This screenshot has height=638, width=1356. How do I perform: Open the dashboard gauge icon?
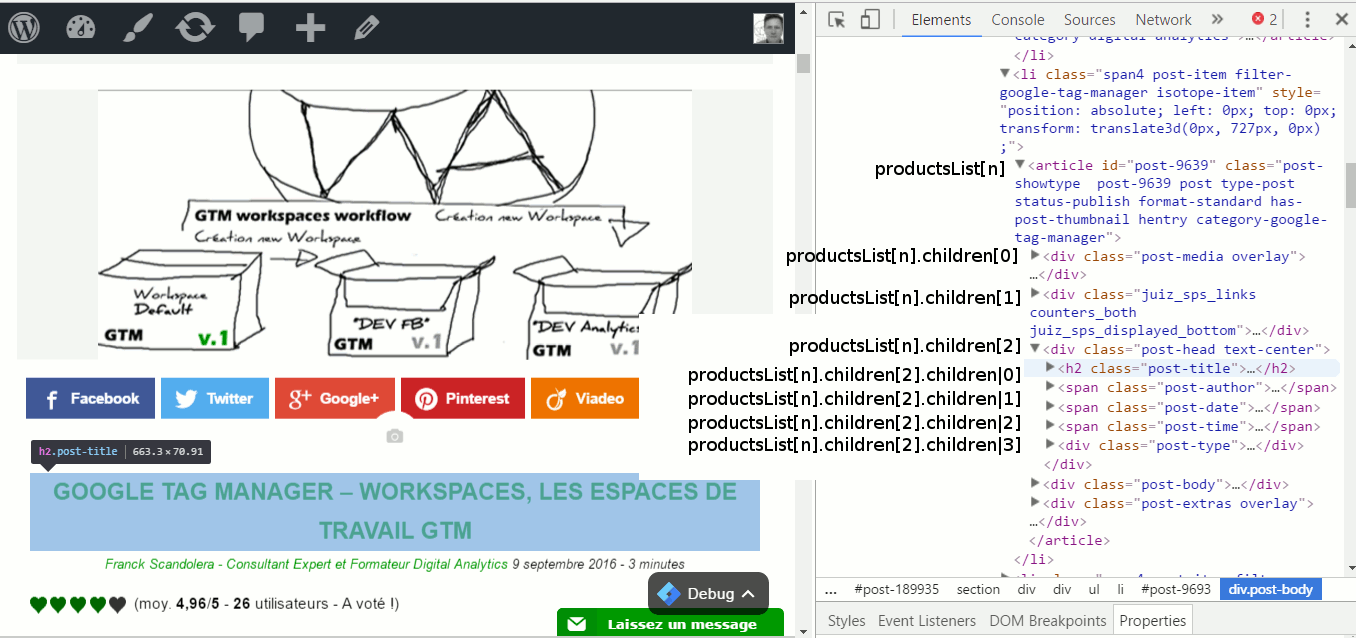(82, 27)
